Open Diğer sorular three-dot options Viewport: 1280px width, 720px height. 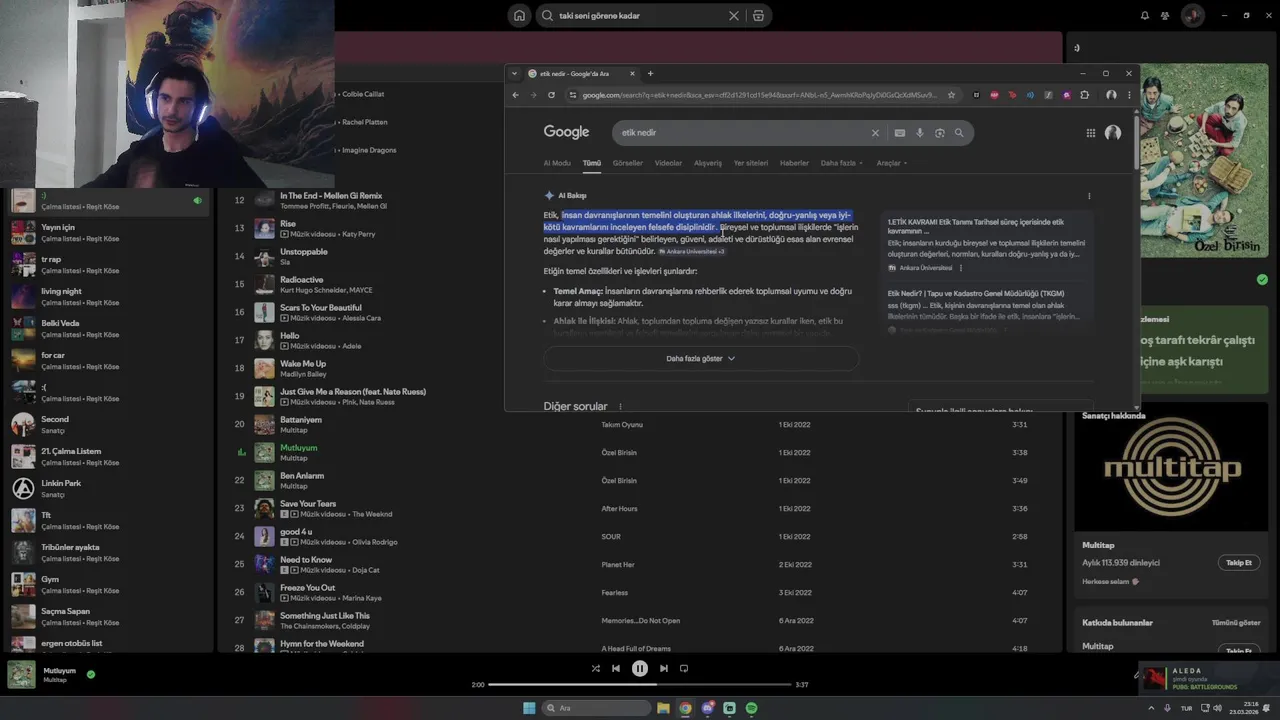click(620, 407)
